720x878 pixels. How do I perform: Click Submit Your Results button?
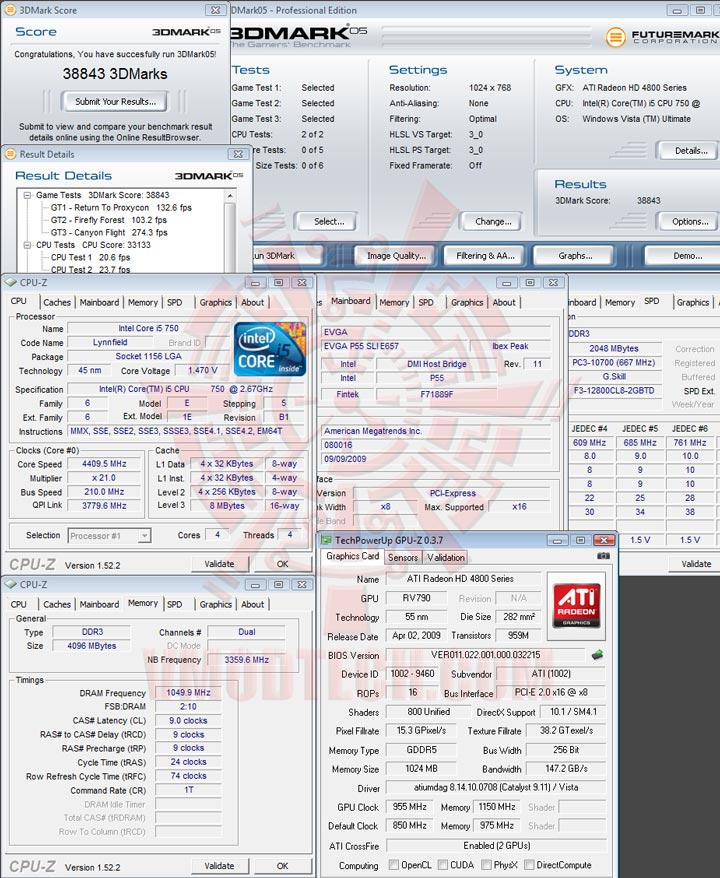[115, 101]
